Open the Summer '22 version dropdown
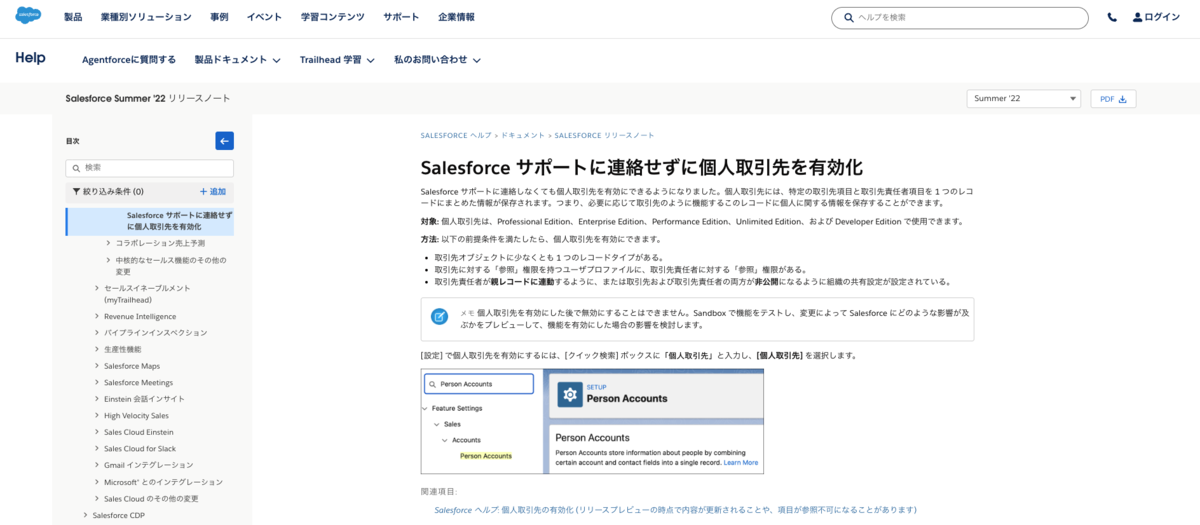Image resolution: width=1200 pixels, height=525 pixels. [x=1023, y=99]
